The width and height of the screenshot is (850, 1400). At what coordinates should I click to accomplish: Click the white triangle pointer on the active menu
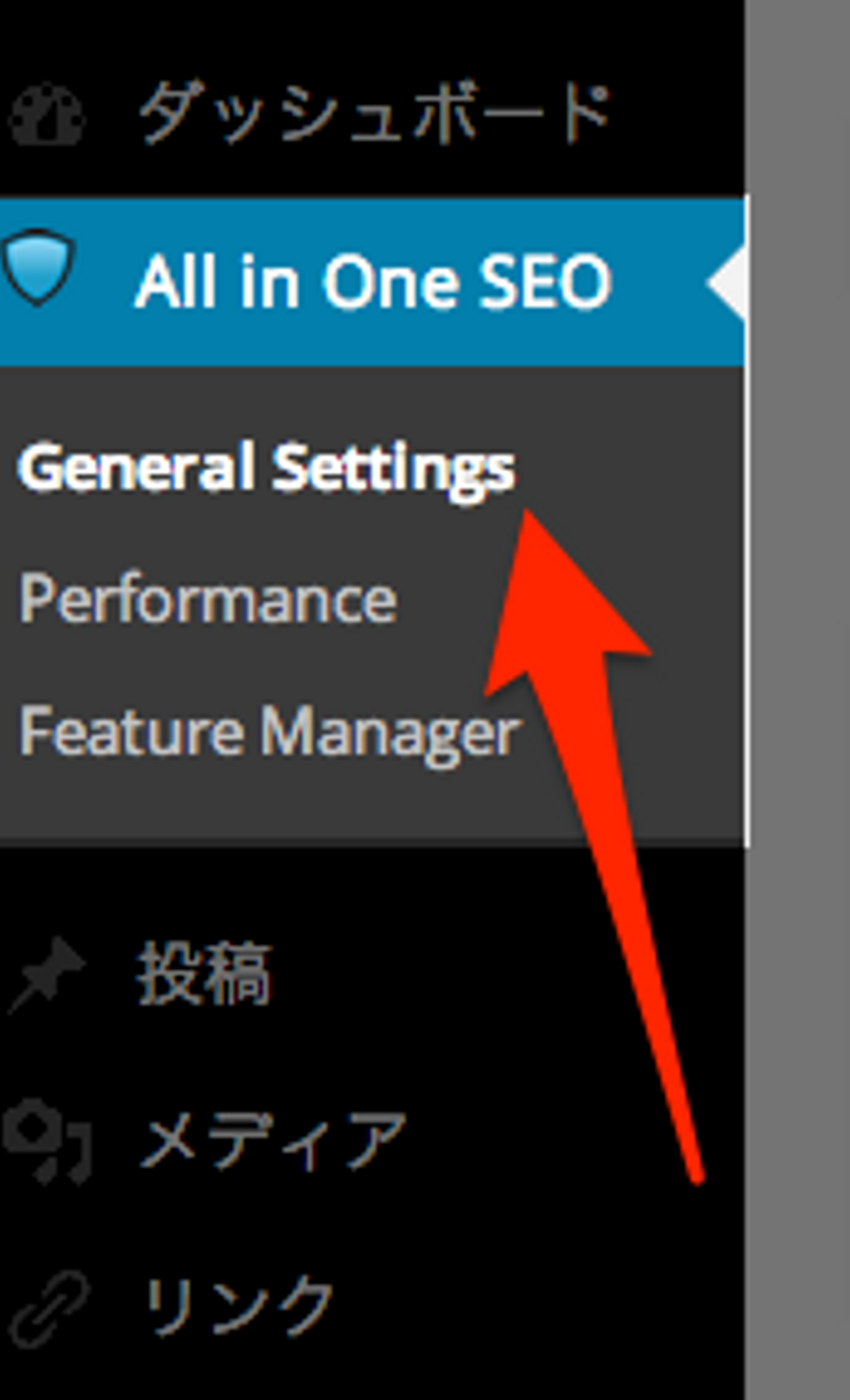(728, 282)
